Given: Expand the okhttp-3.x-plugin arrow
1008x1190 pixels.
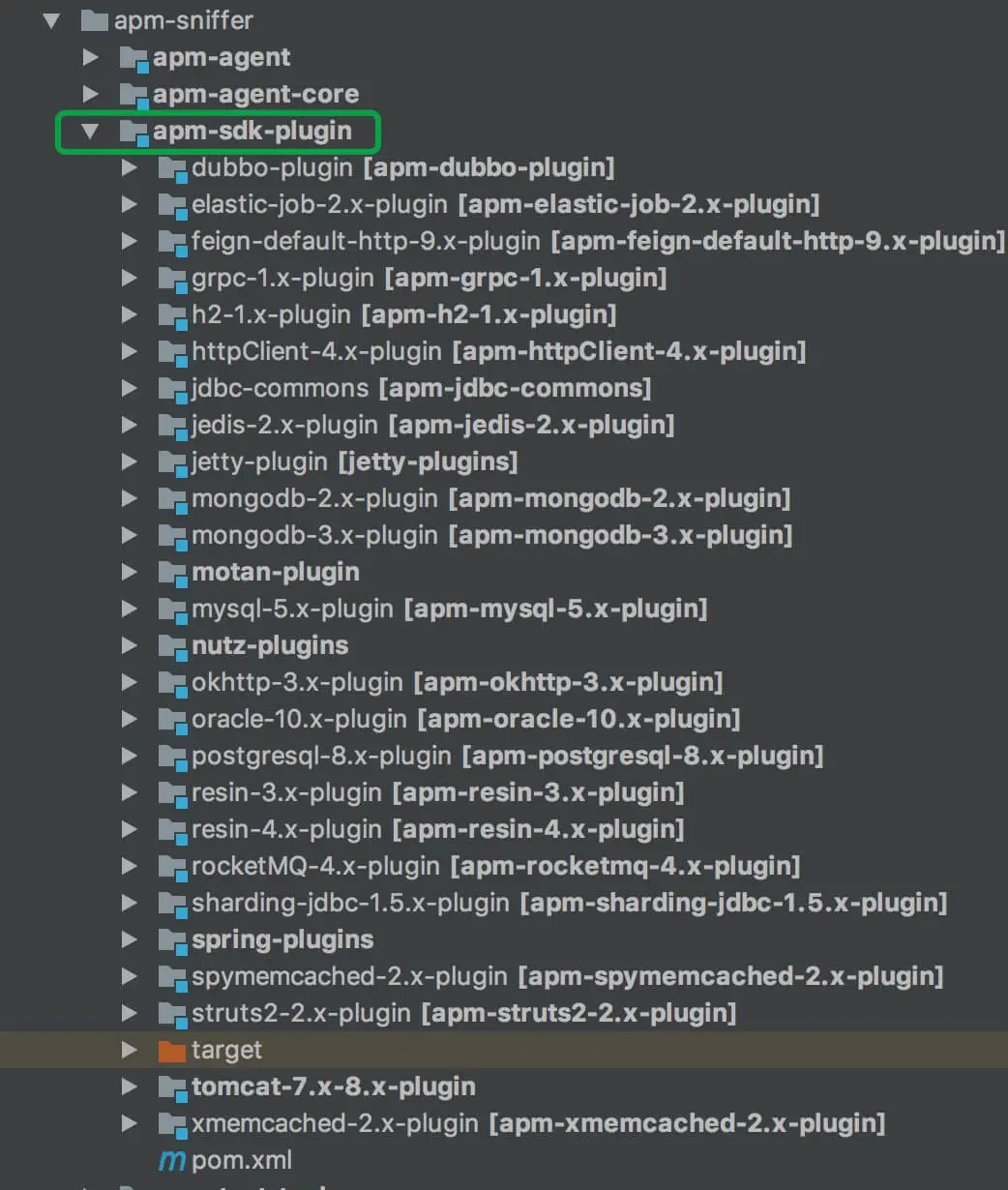Looking at the screenshot, I should [x=130, y=682].
